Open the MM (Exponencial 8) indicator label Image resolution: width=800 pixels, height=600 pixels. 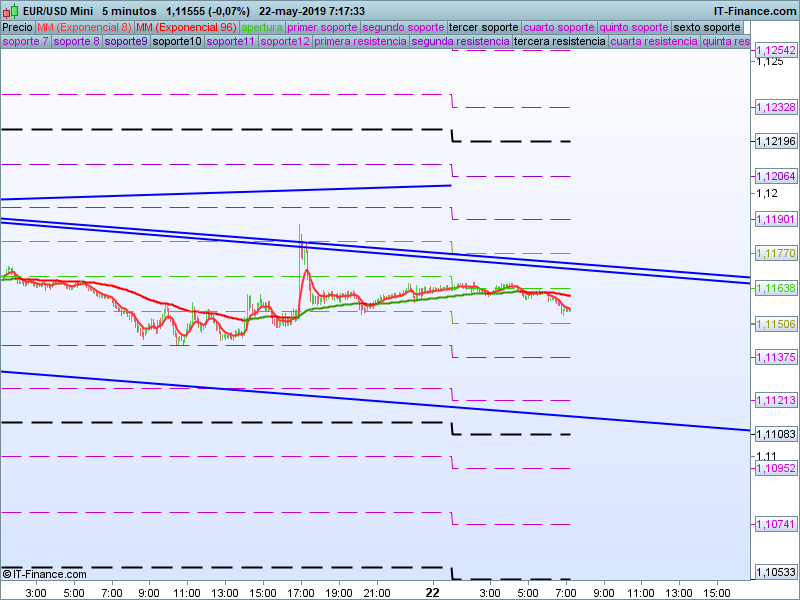(x=84, y=27)
